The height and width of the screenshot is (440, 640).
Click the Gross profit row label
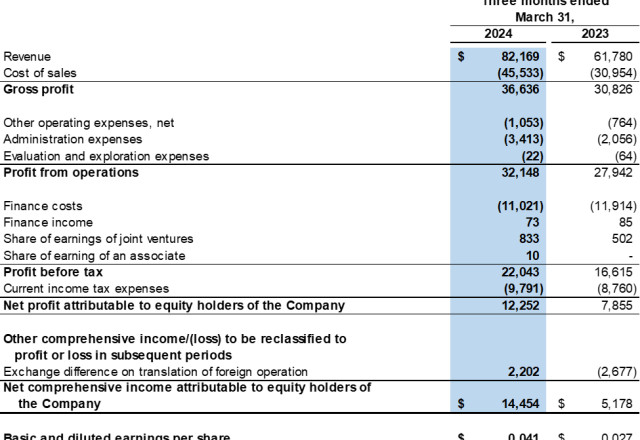[38, 89]
